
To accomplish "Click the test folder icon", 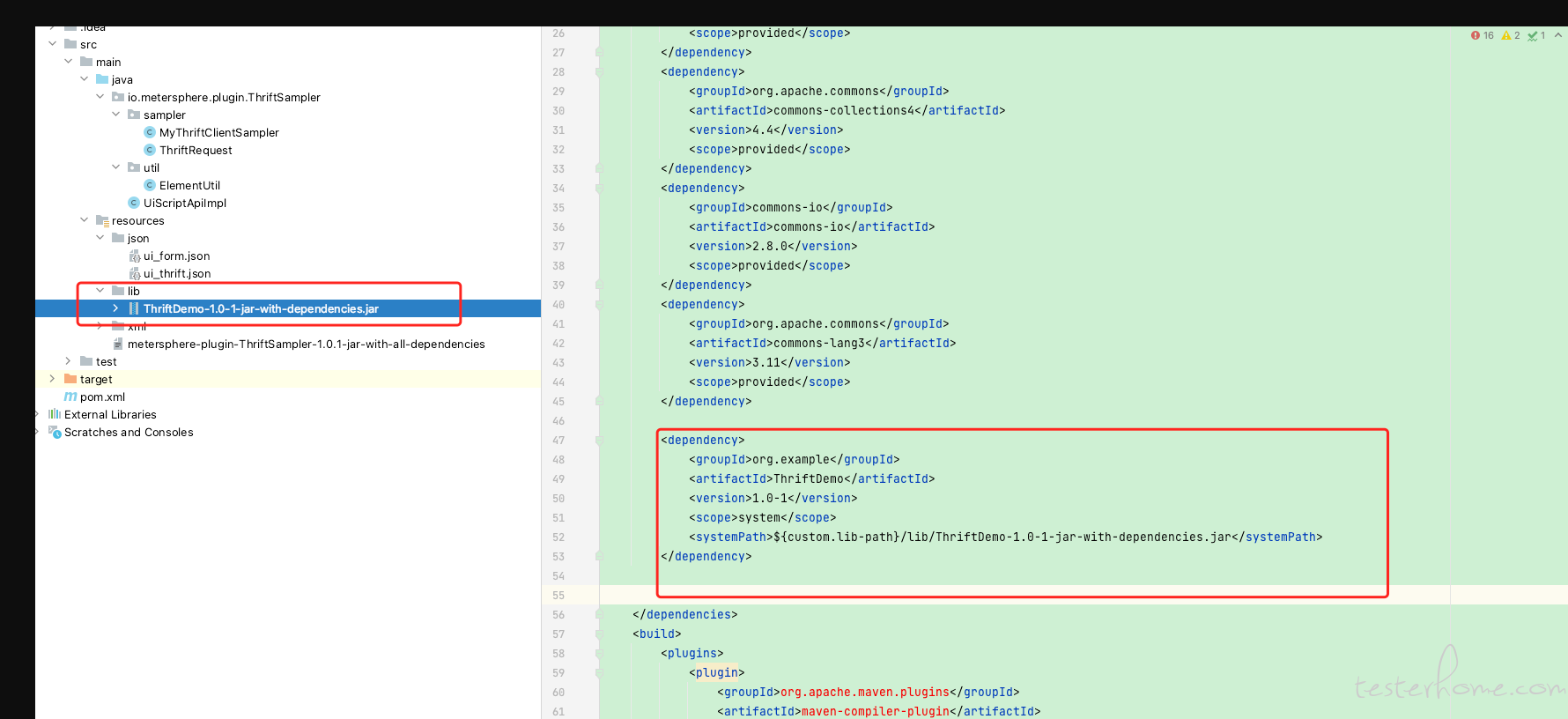I will click(x=86, y=361).
